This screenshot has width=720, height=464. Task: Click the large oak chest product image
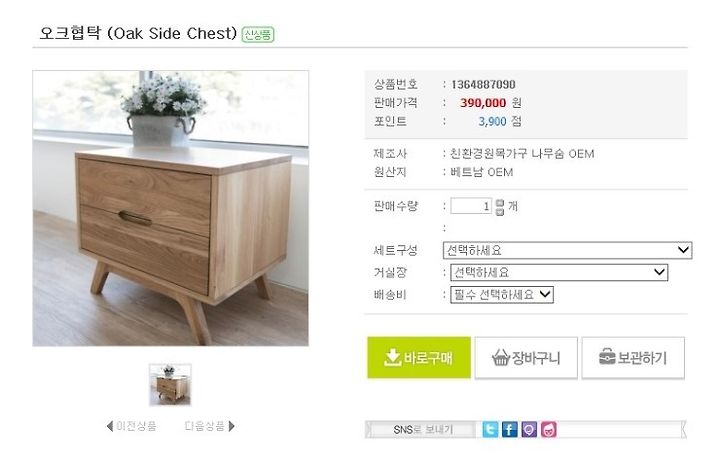pos(170,208)
